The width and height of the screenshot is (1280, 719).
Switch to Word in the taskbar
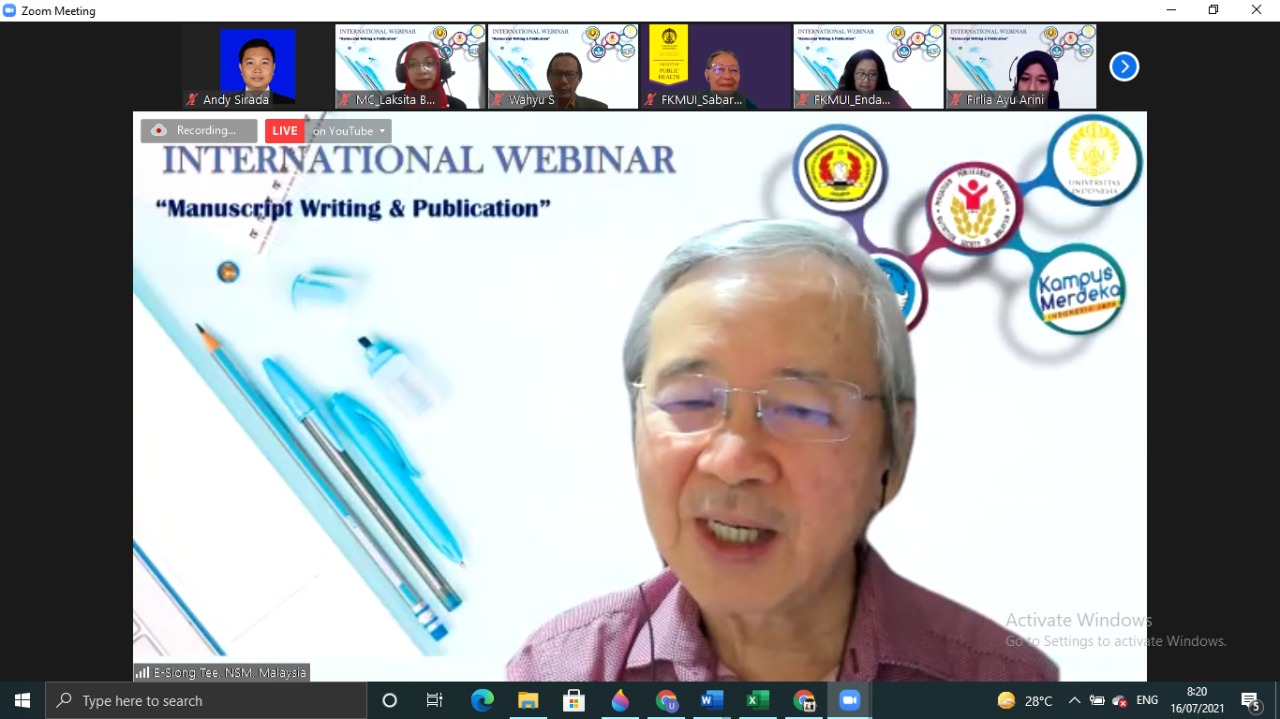[712, 700]
